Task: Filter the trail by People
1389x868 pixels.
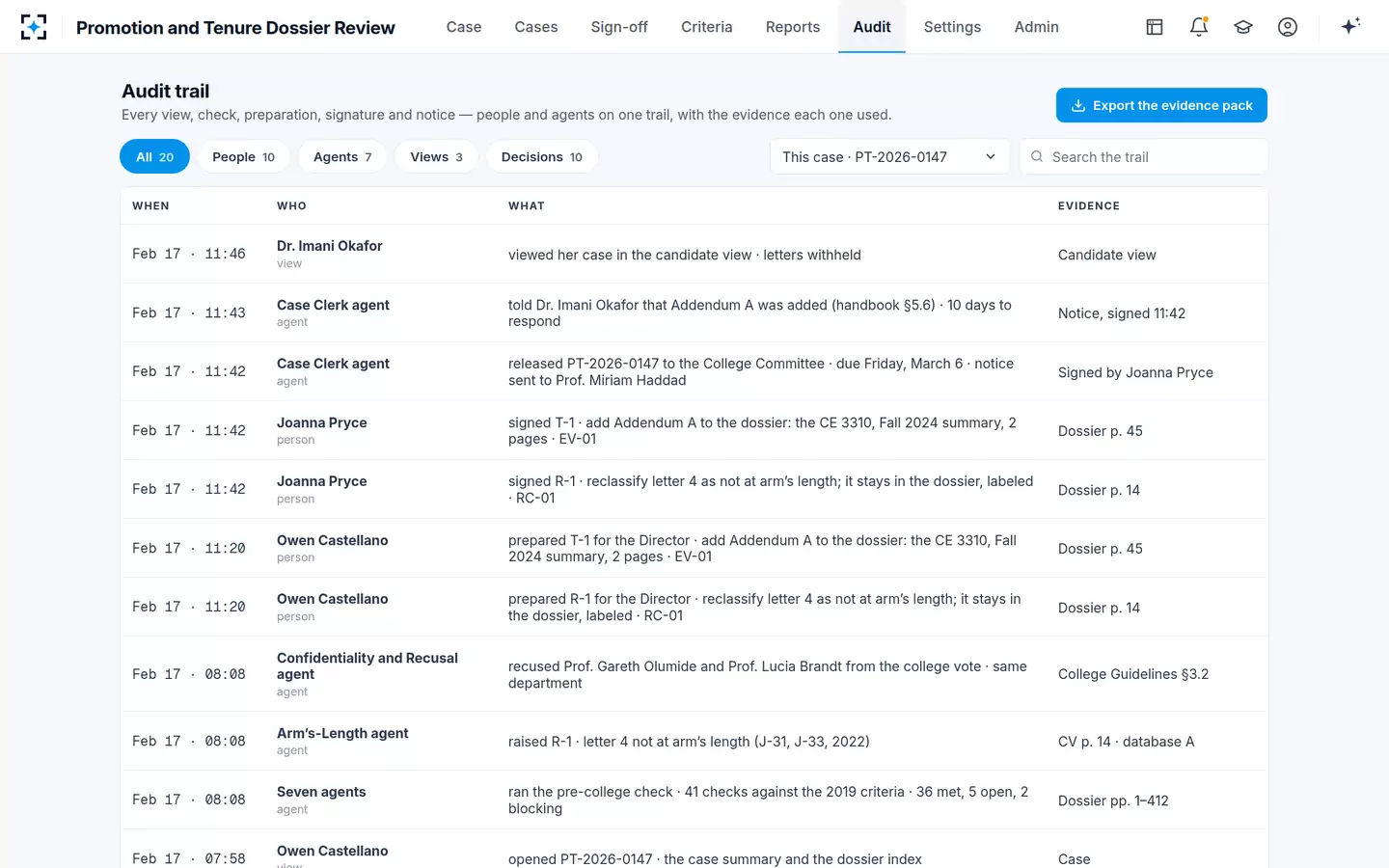Action: click(244, 156)
